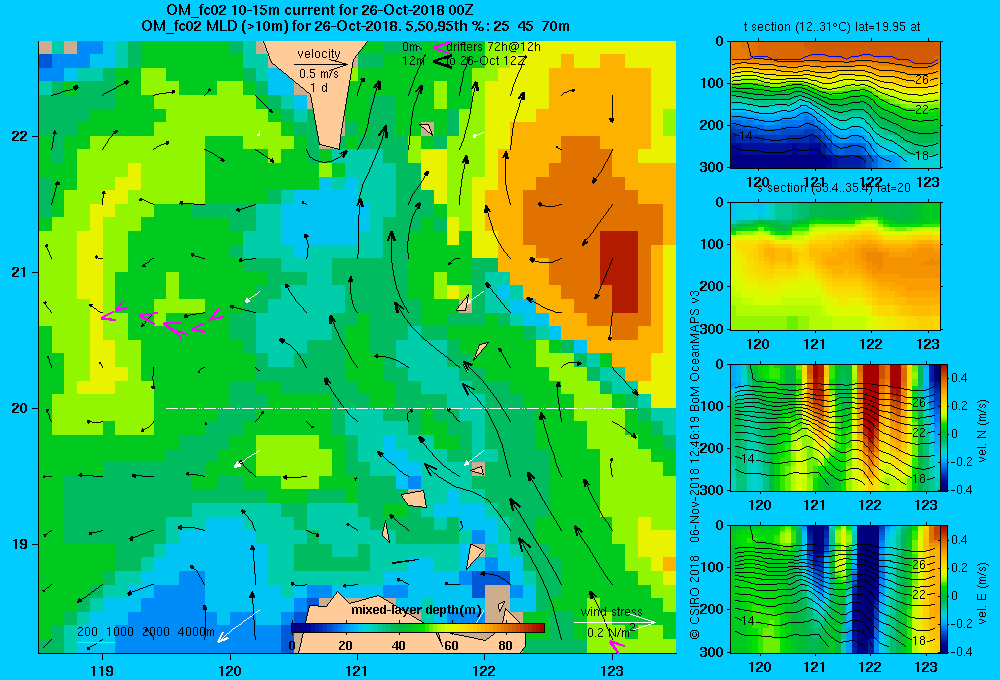This screenshot has width=1000, height=680.
Task: Open the salinity section plot
Action: pyautogui.click(x=835, y=266)
